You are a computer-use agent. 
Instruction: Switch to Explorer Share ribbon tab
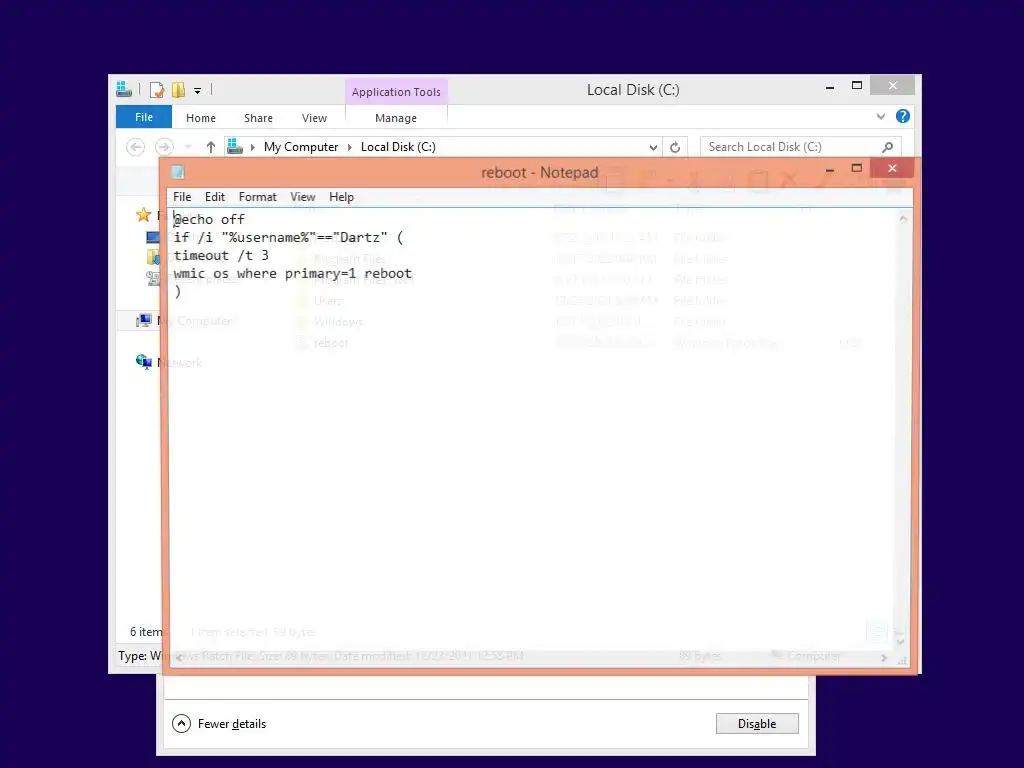(x=258, y=118)
